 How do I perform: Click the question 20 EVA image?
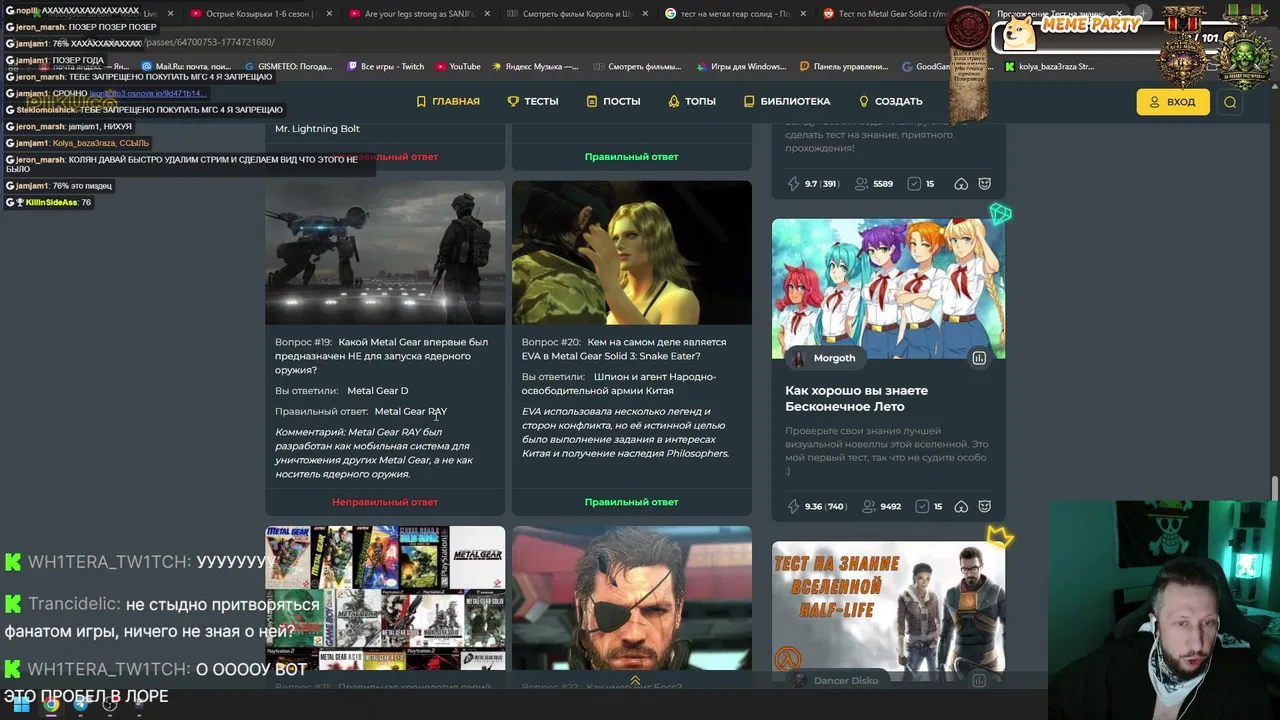tap(631, 252)
